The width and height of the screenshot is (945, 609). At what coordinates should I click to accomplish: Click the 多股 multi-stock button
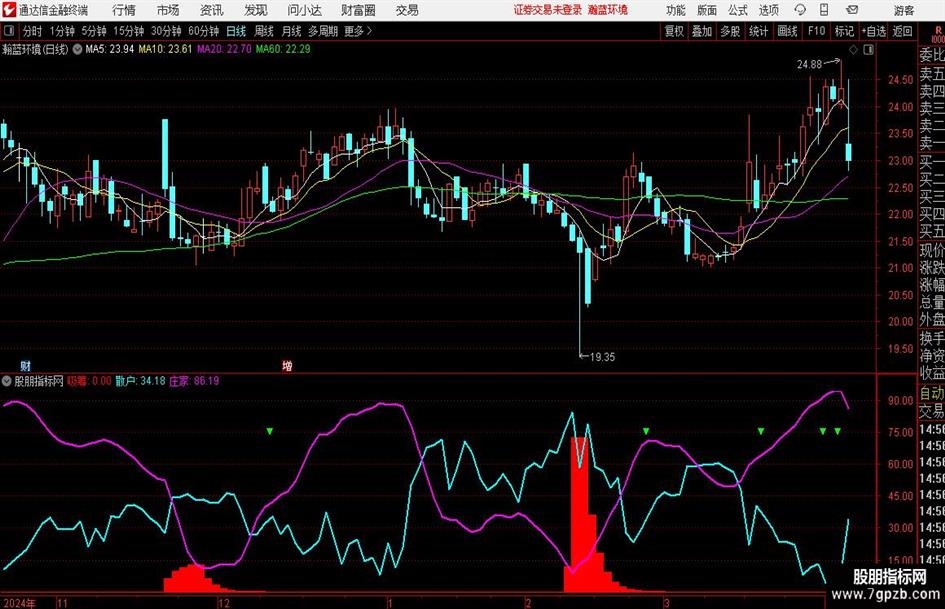click(x=730, y=31)
